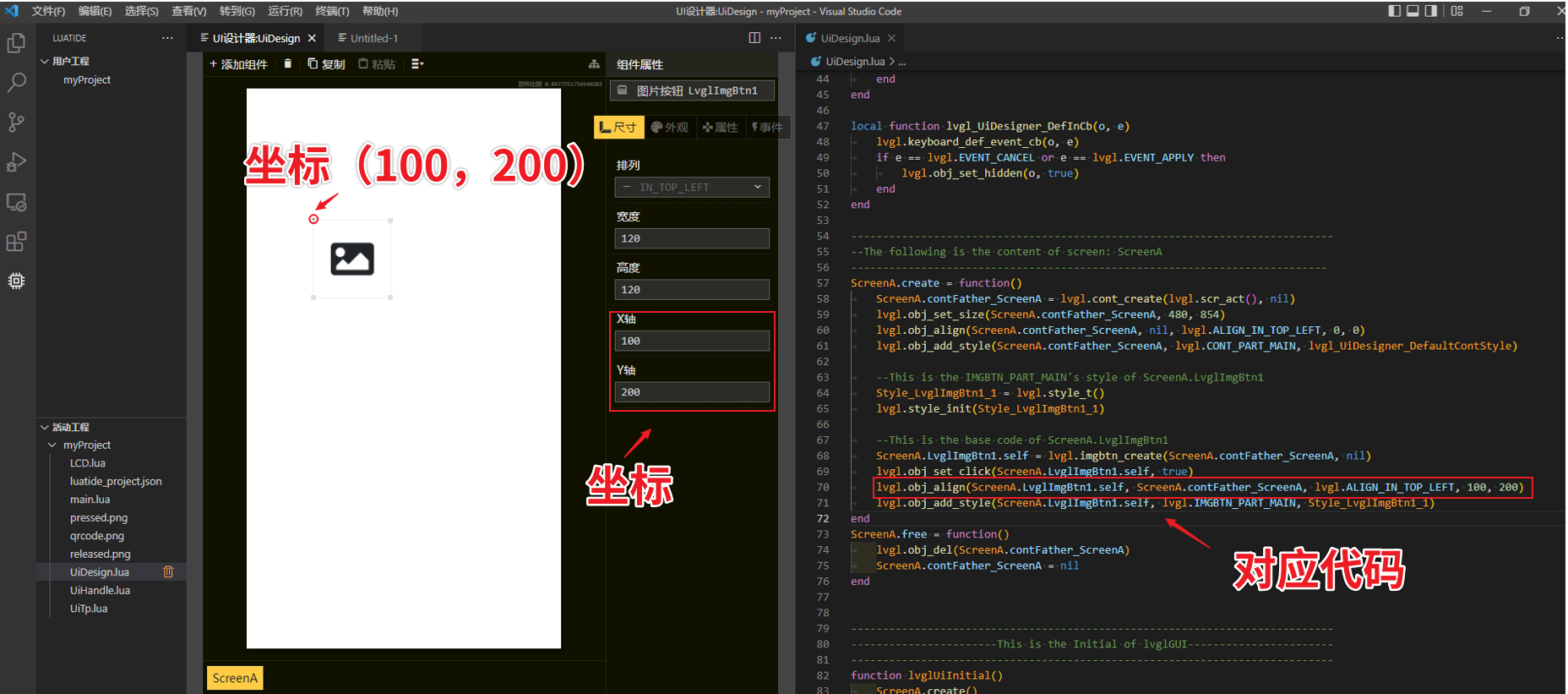Click the trash icon in designer toolbar
This screenshot has width=1568, height=694.
(x=288, y=64)
